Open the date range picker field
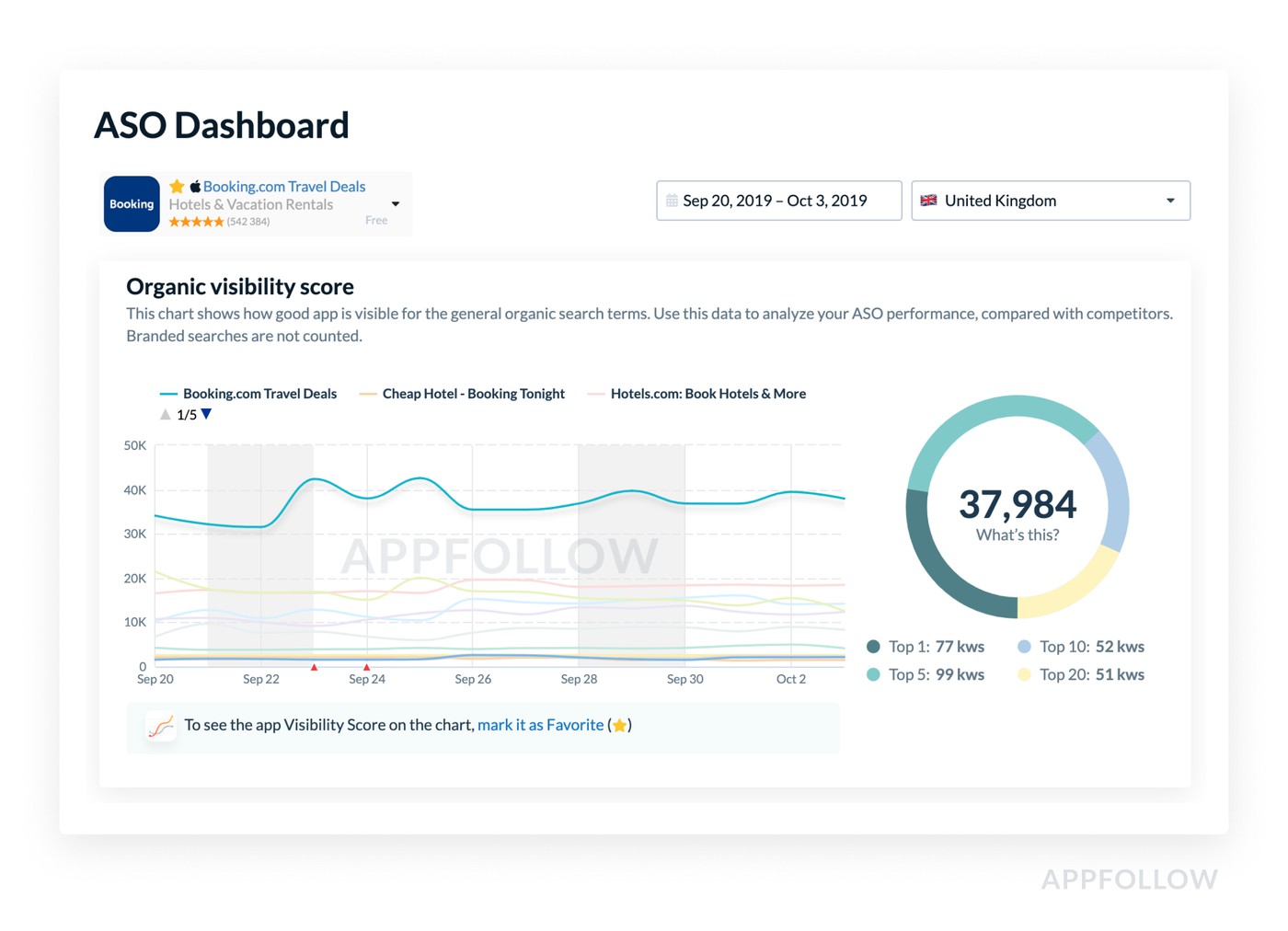Screen dimensions: 1288x931 pos(778,201)
